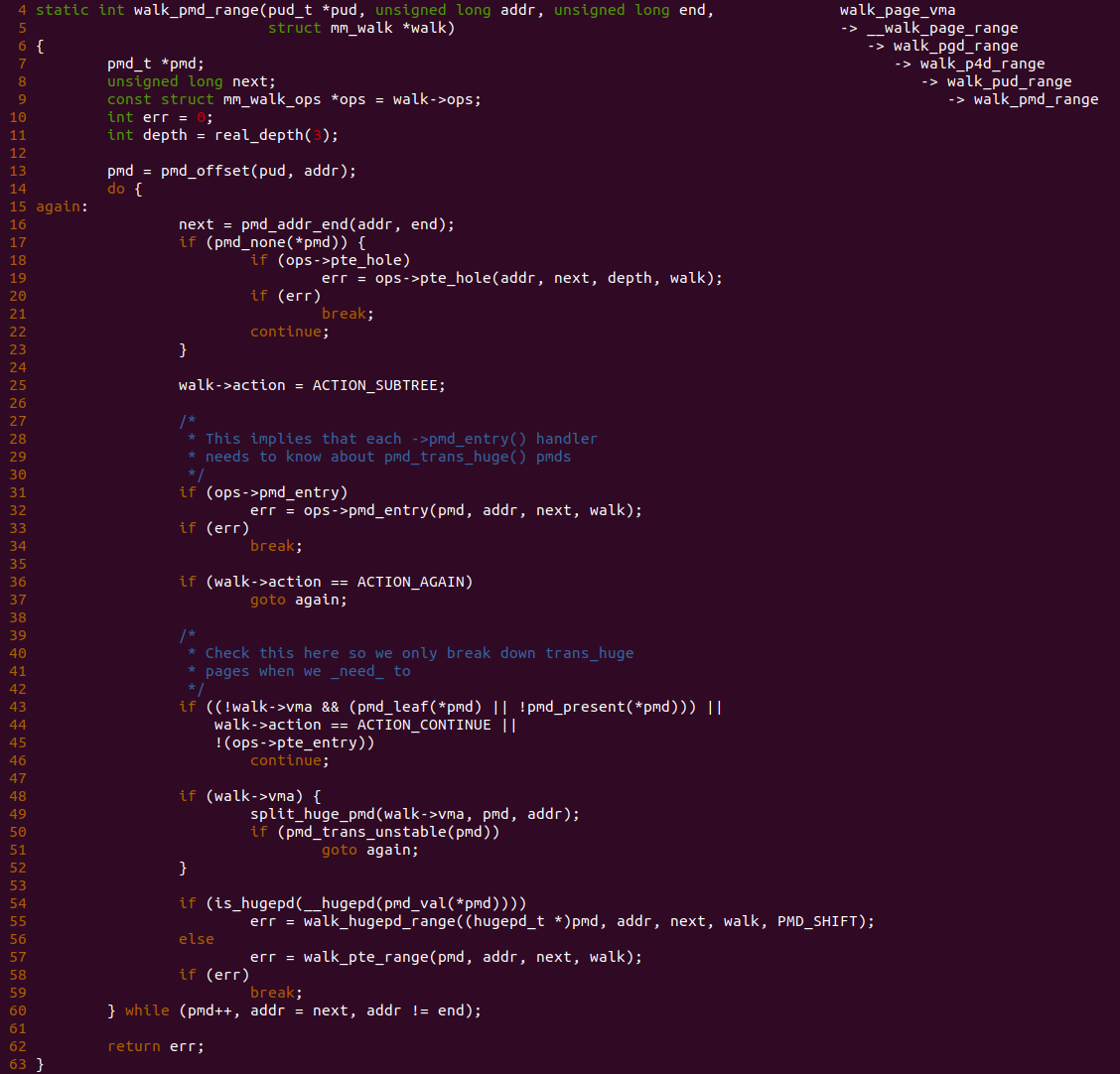Place cursor on 'return err;' statement
This screenshot has height=1074, width=1120.
point(155,1046)
